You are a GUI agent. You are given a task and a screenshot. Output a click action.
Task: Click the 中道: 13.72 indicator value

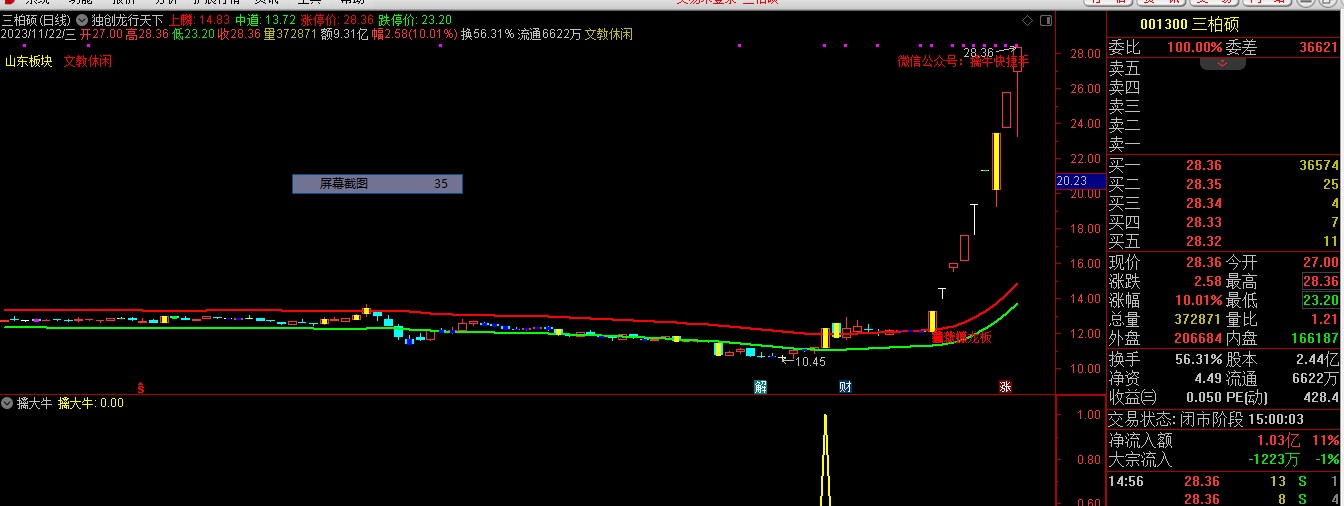265,20
